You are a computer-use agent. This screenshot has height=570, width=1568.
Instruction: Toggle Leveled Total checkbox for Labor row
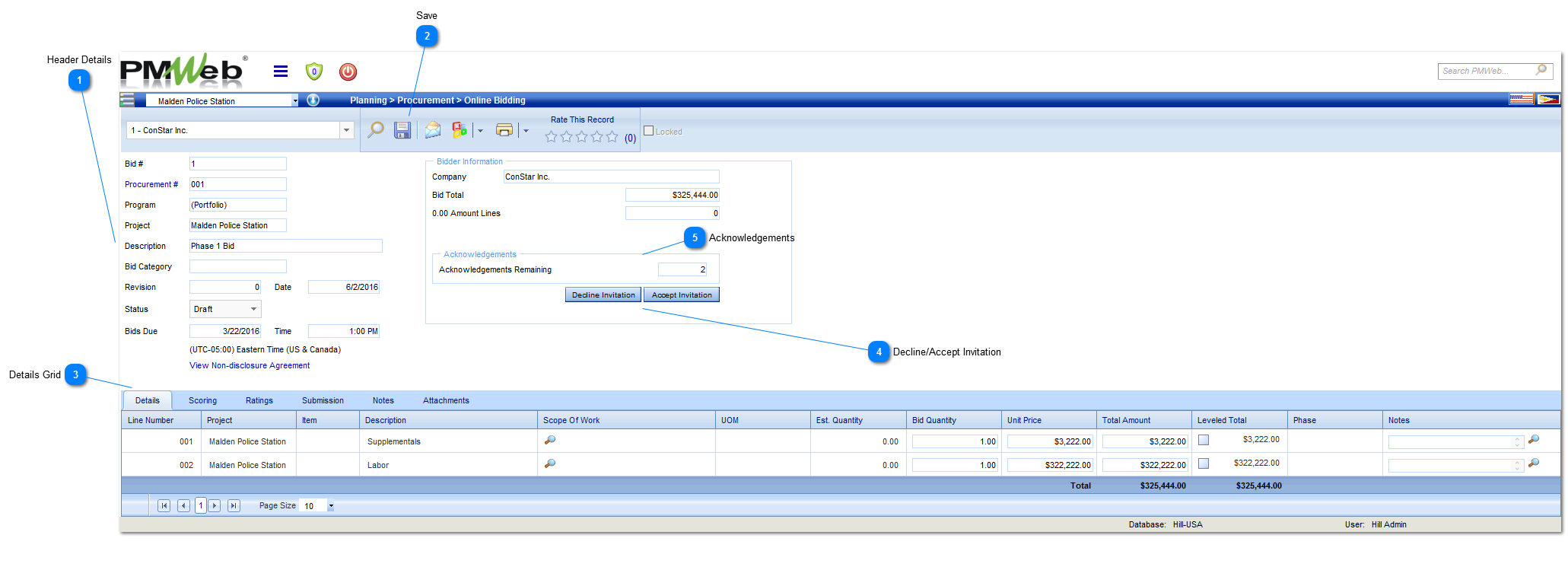click(1204, 463)
